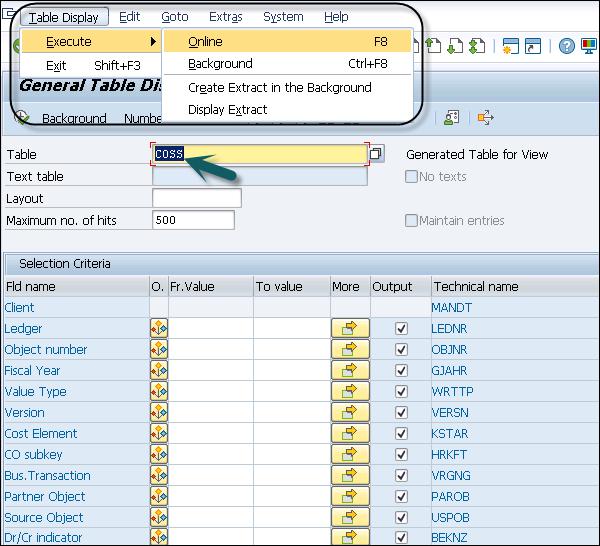Click the green user settings icon
The height and width of the screenshot is (546, 600).
tap(452, 117)
